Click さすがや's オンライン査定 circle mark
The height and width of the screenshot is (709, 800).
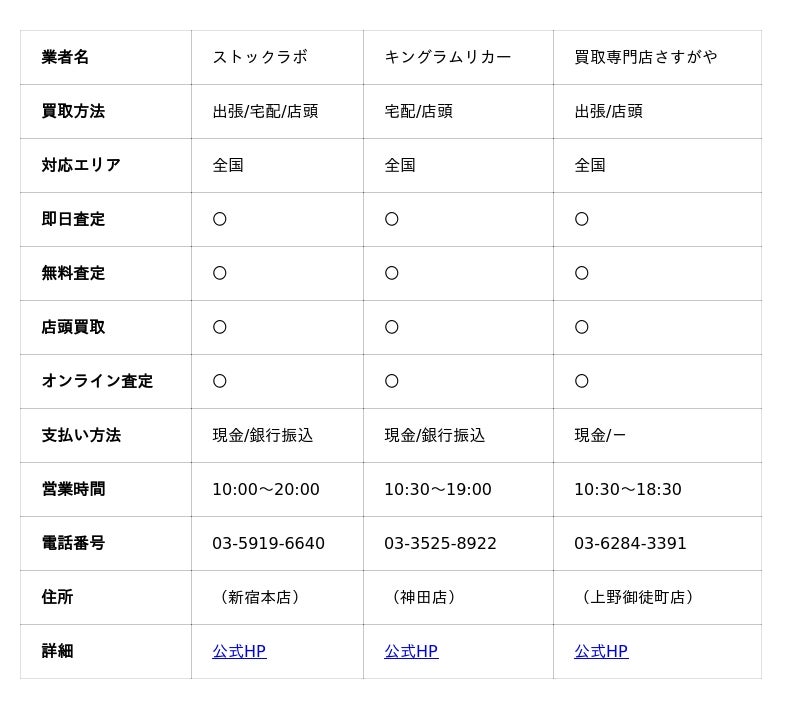click(582, 382)
